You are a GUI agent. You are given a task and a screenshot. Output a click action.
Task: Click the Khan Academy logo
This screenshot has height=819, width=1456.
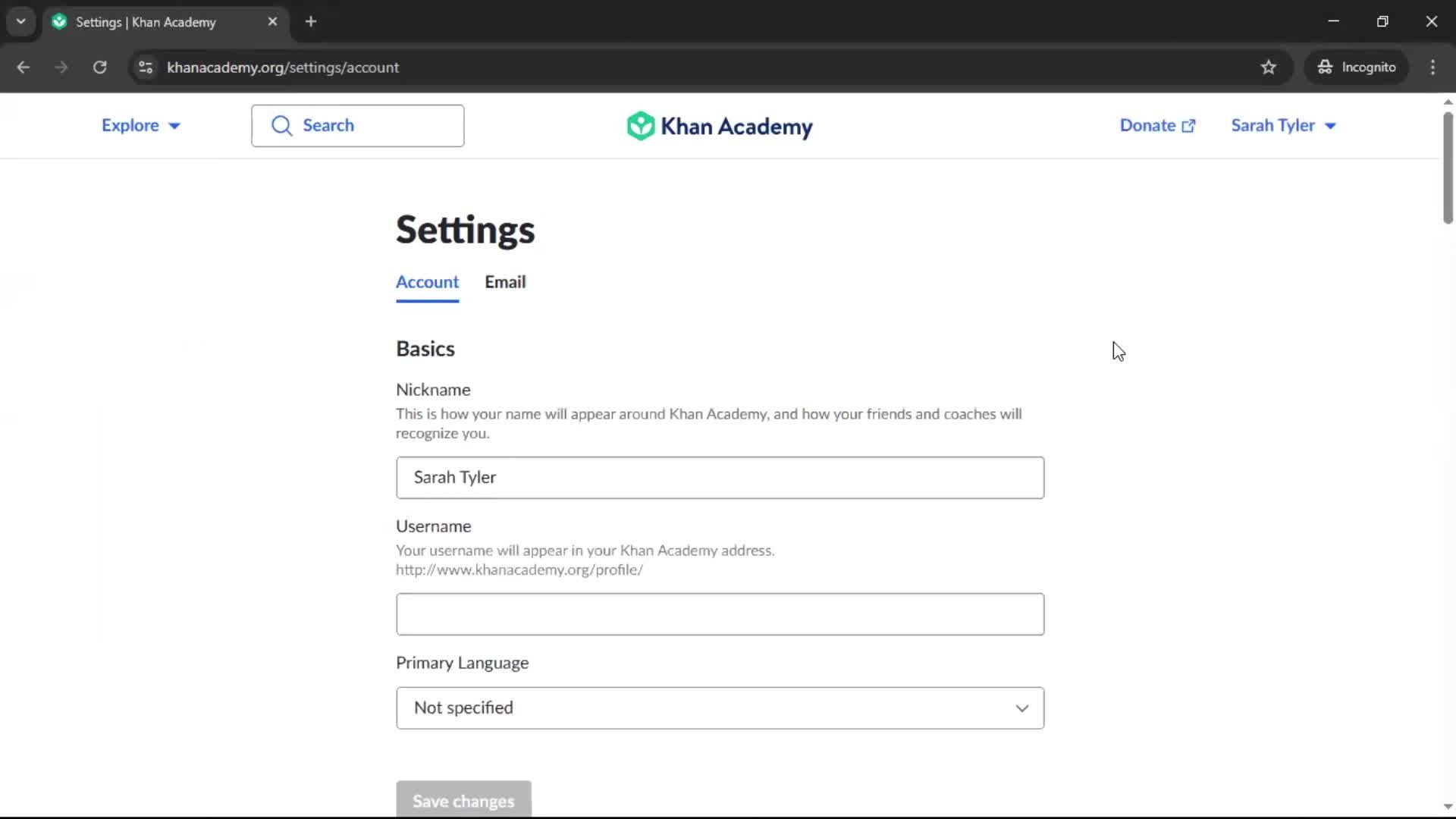719,126
